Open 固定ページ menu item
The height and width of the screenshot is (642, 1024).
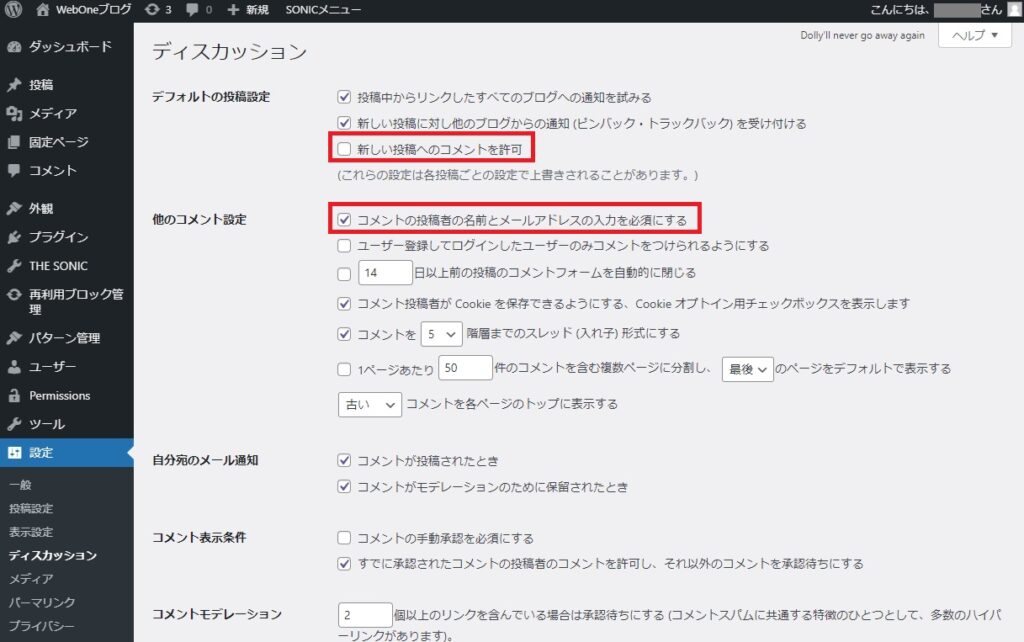click(59, 142)
